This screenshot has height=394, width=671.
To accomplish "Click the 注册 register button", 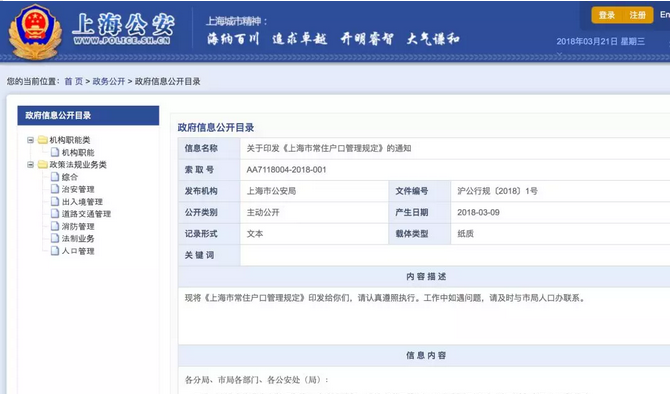I will coord(637,15).
